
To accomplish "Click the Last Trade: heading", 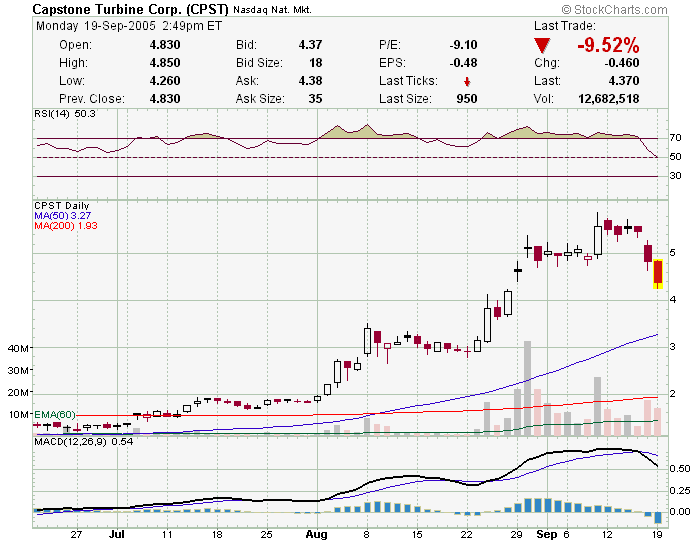I will [x=564, y=26].
